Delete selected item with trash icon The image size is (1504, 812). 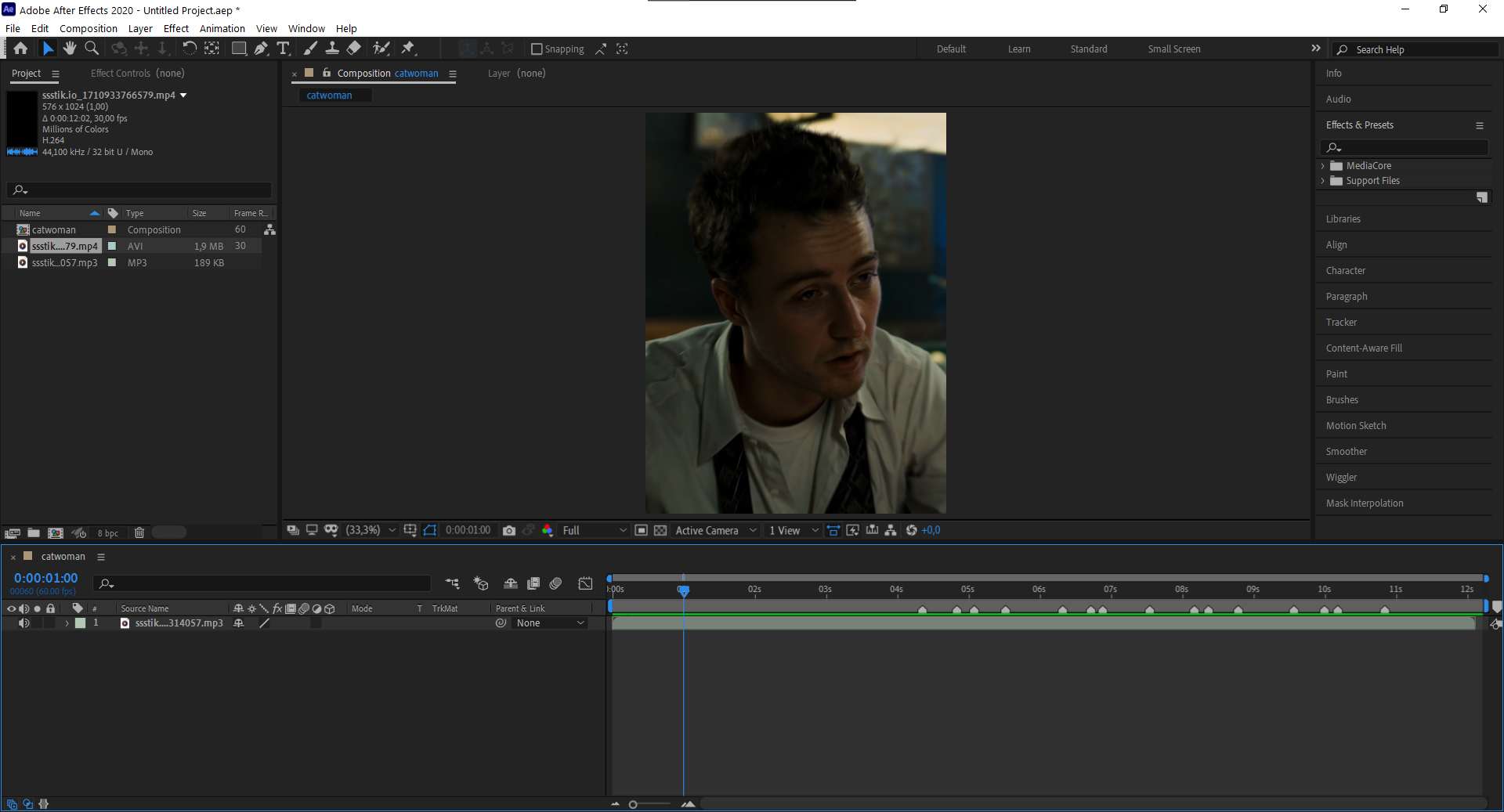[x=139, y=533]
